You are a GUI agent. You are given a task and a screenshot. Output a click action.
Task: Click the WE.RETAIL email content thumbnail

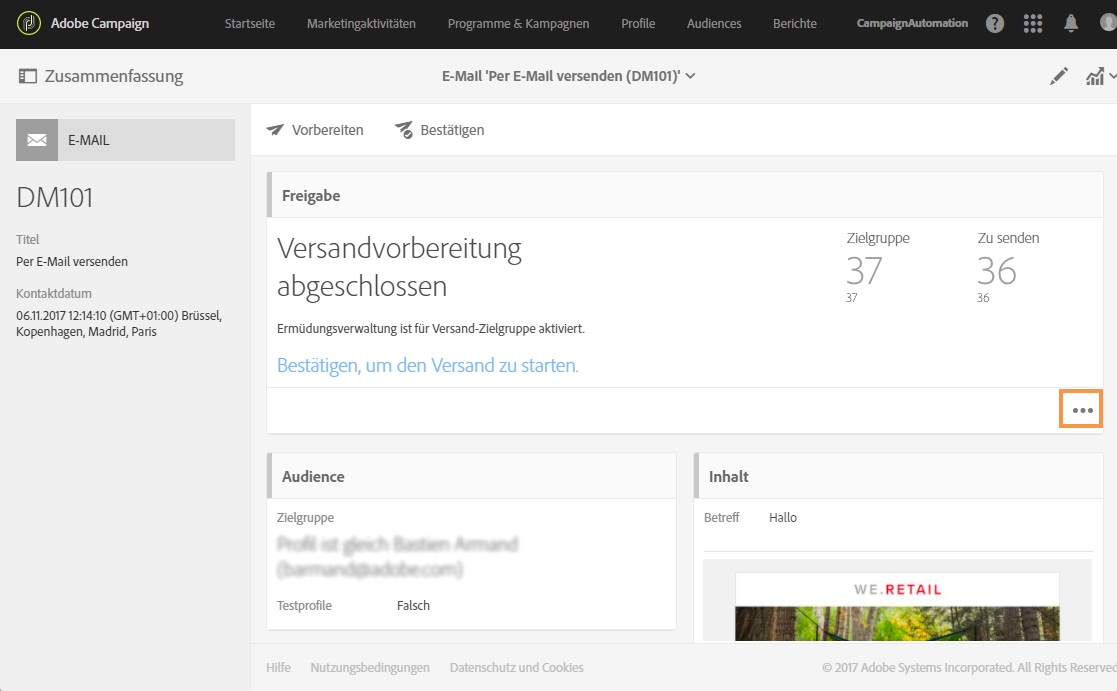tap(897, 605)
